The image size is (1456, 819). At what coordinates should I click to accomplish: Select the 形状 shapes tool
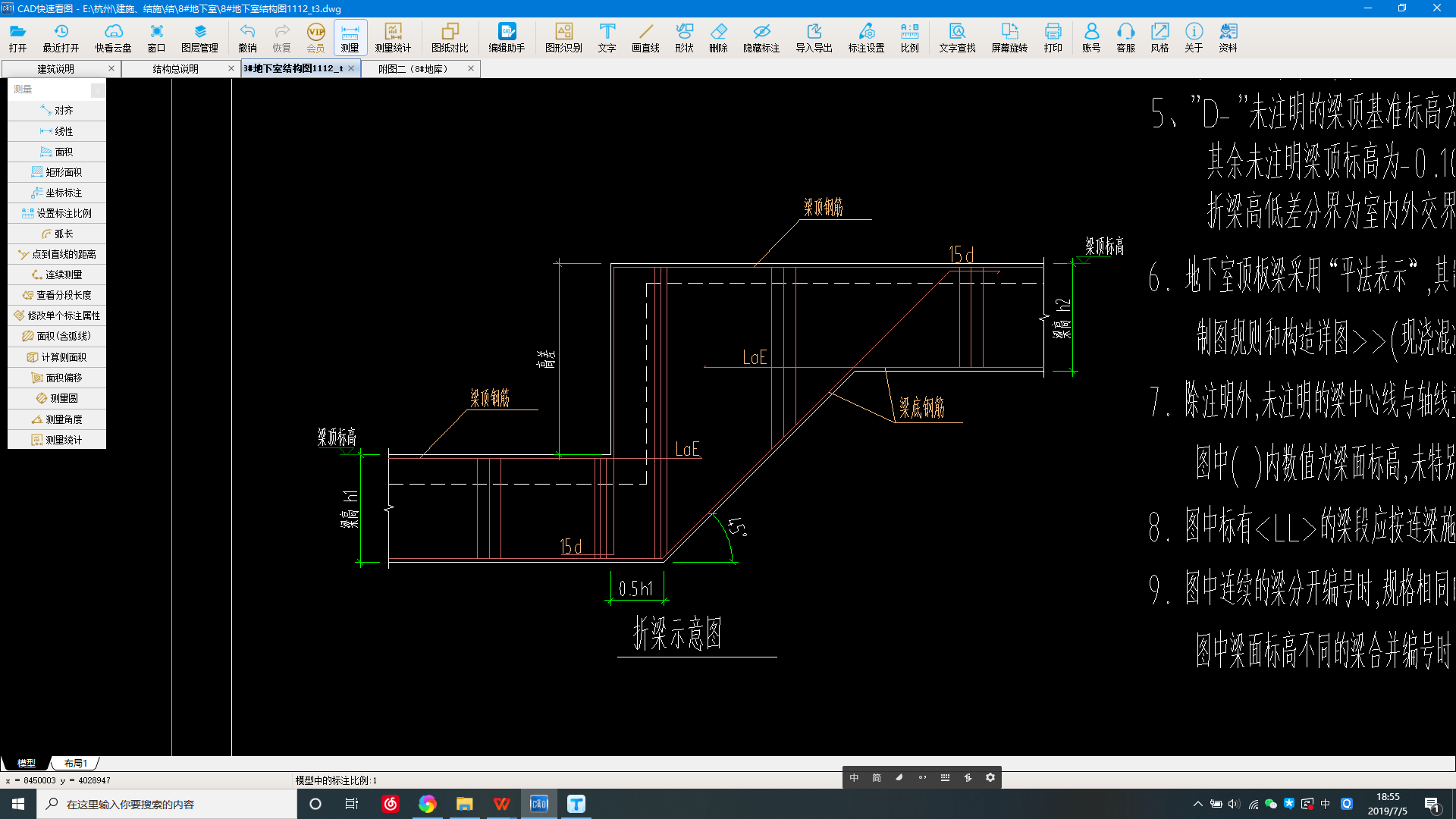click(684, 38)
